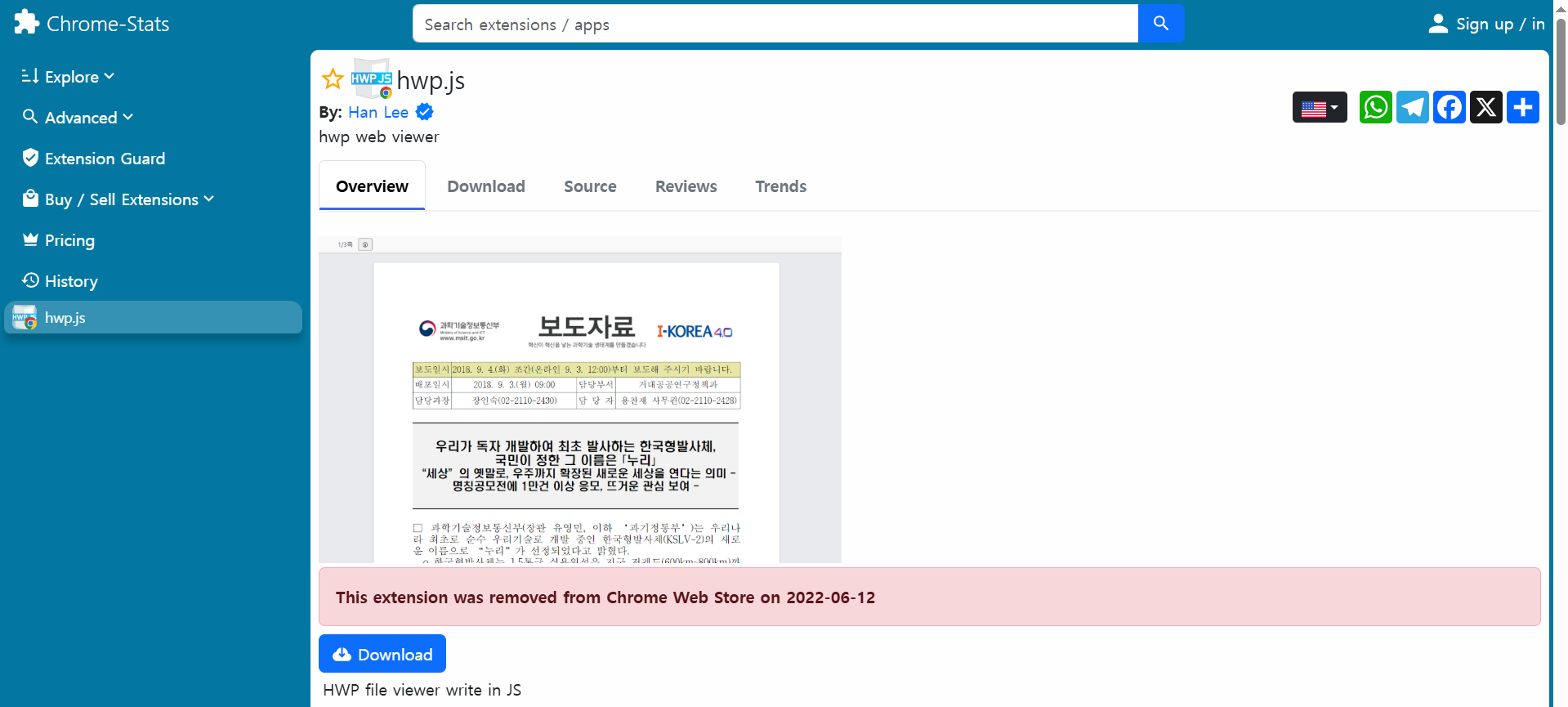The height and width of the screenshot is (707, 1568).
Task: Click the hwp.js sidebar item icon
Action: tap(25, 317)
